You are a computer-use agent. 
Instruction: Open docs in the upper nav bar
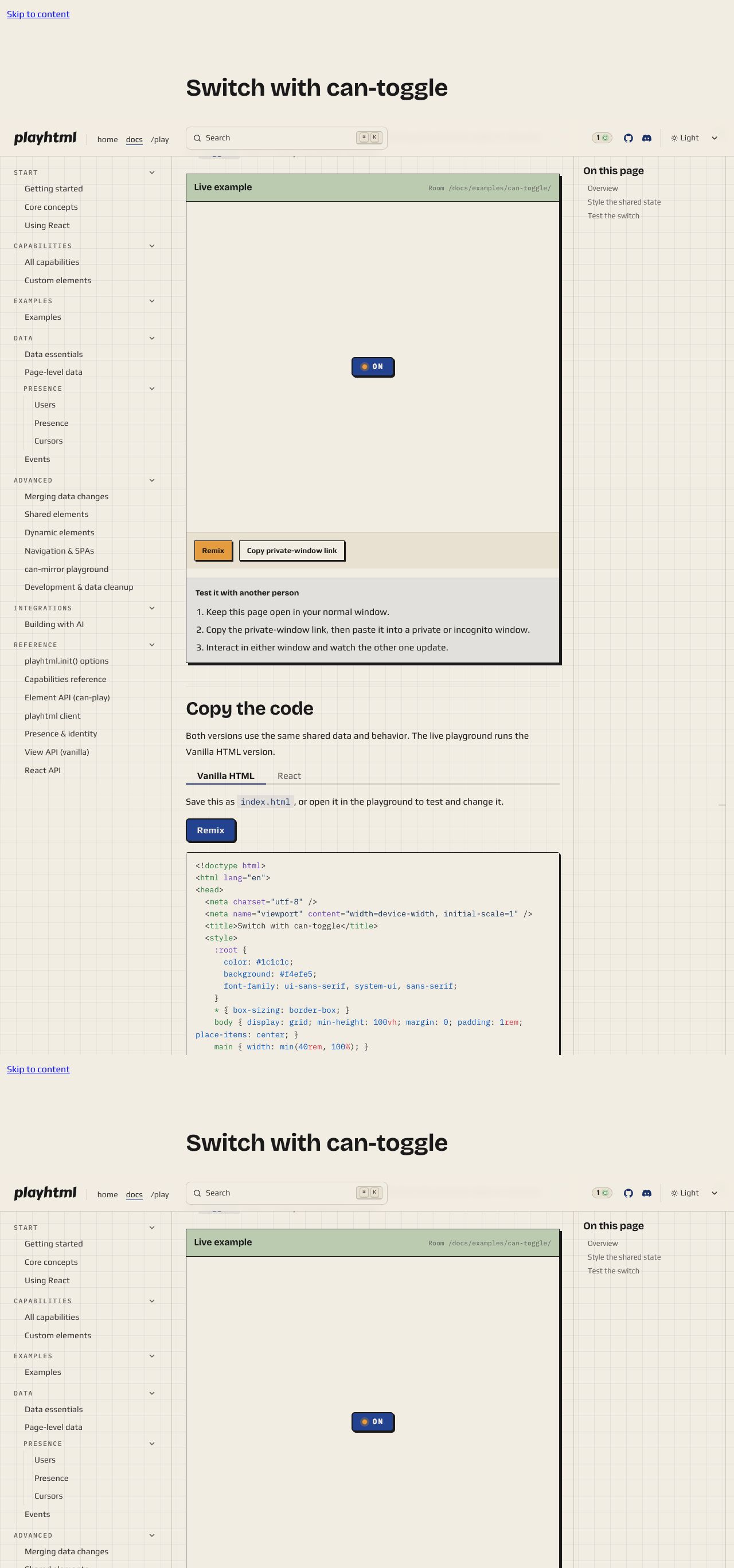click(x=134, y=139)
